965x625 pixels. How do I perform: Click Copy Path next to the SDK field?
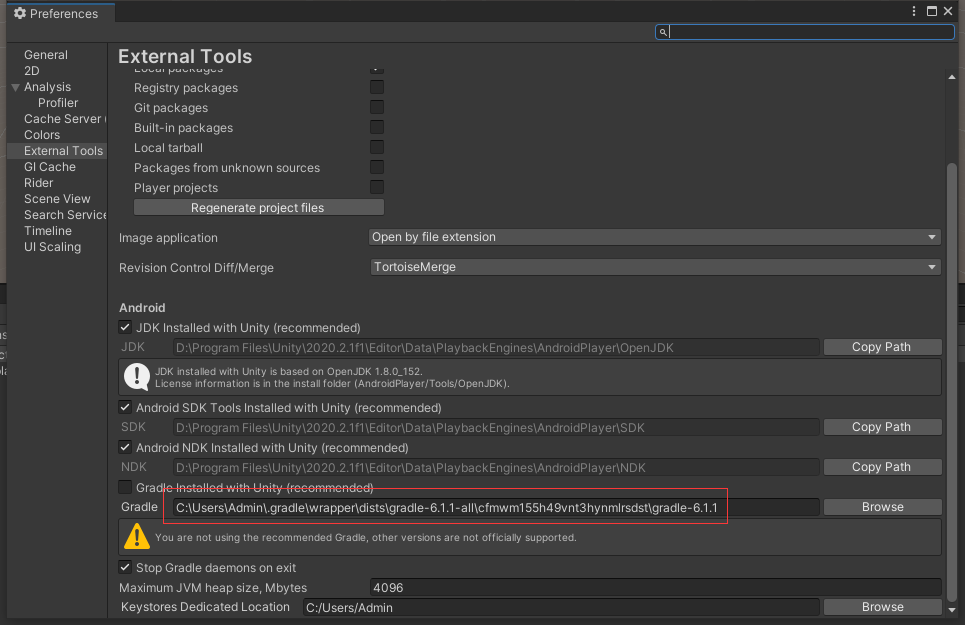pyautogui.click(x=881, y=427)
